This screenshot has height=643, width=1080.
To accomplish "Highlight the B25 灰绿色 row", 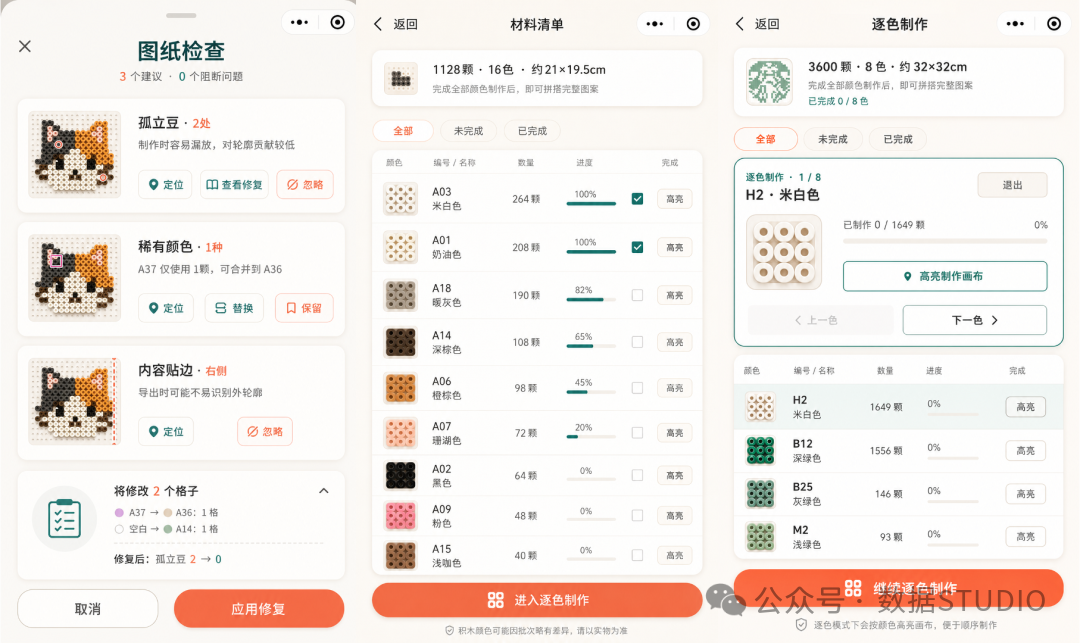I will coord(1026,494).
